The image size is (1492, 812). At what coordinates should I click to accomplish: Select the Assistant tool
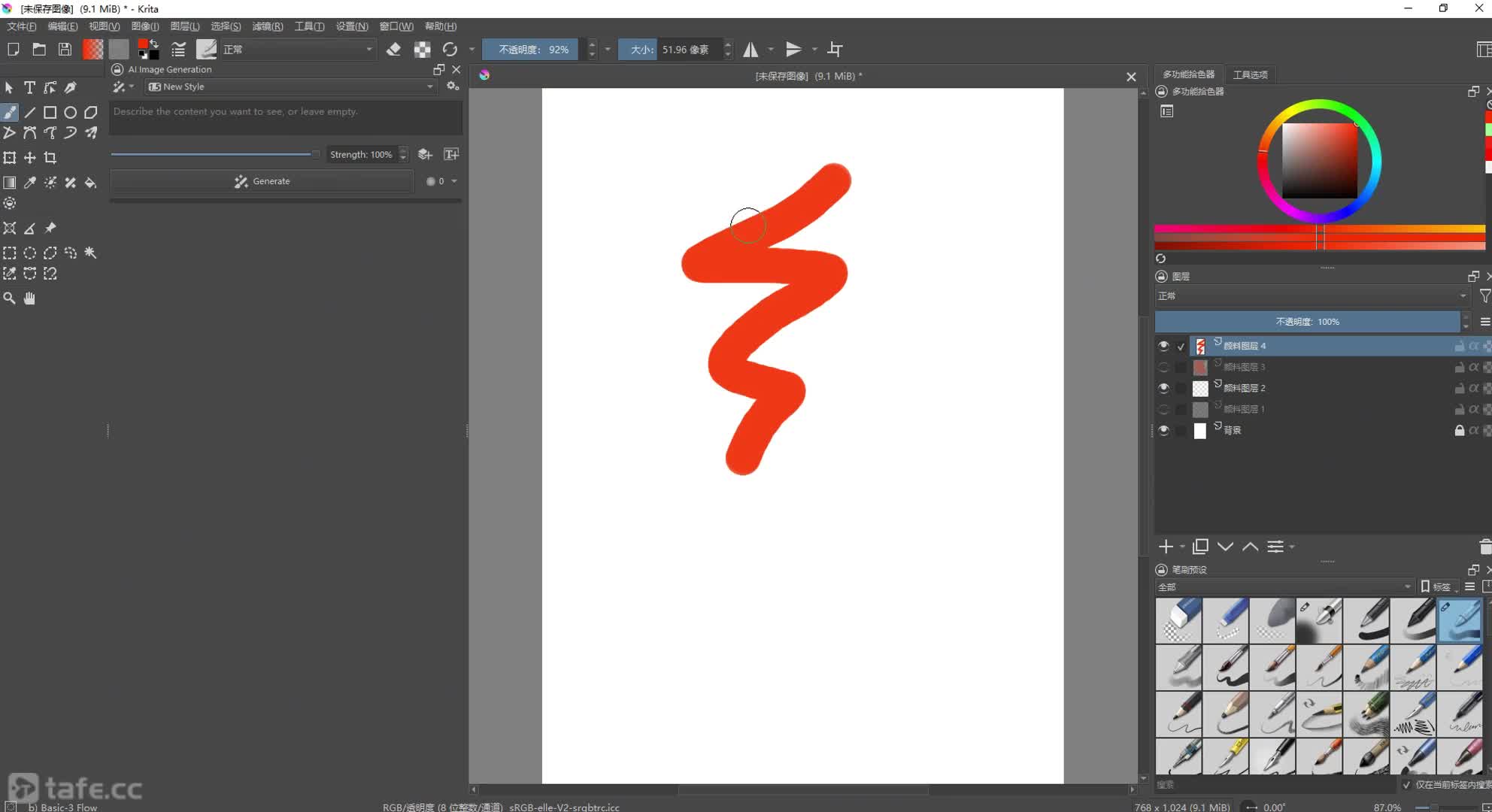coord(9,228)
